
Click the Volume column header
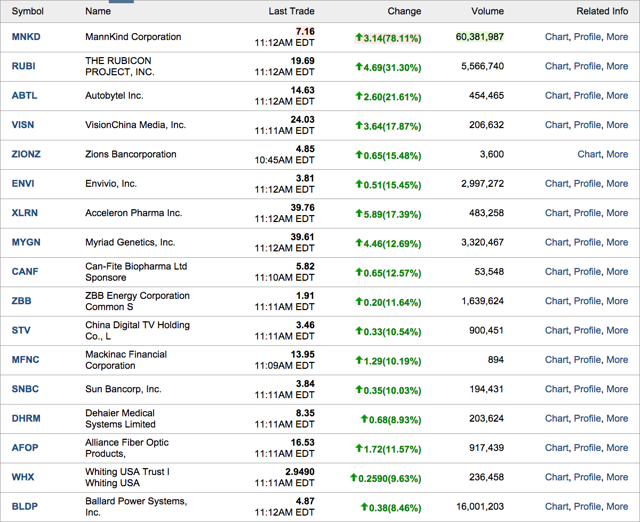tap(487, 11)
